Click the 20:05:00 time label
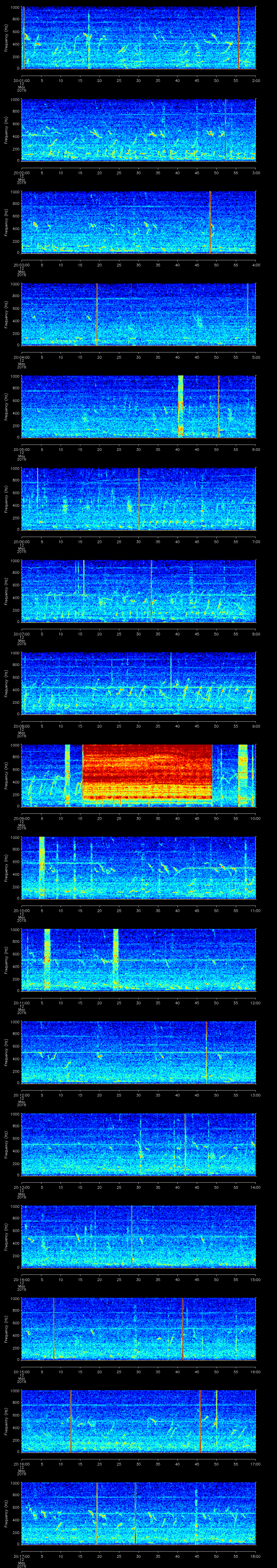Viewport: 277px width, 1568px height. pyautogui.click(x=21, y=449)
